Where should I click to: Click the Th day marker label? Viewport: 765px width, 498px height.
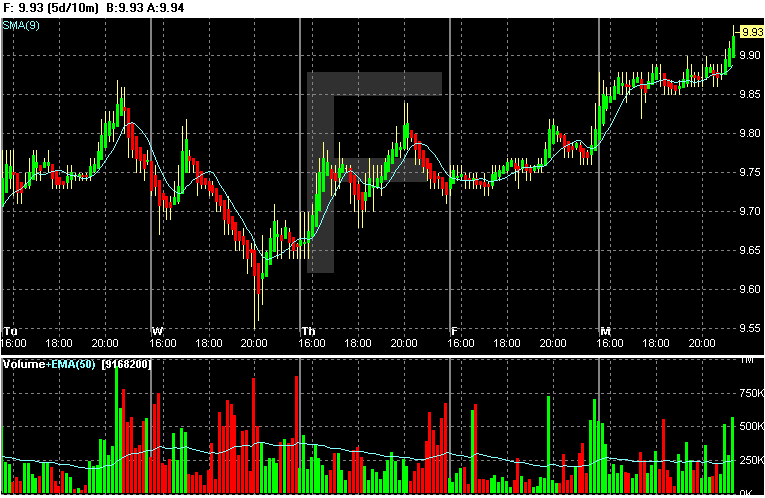click(x=308, y=332)
